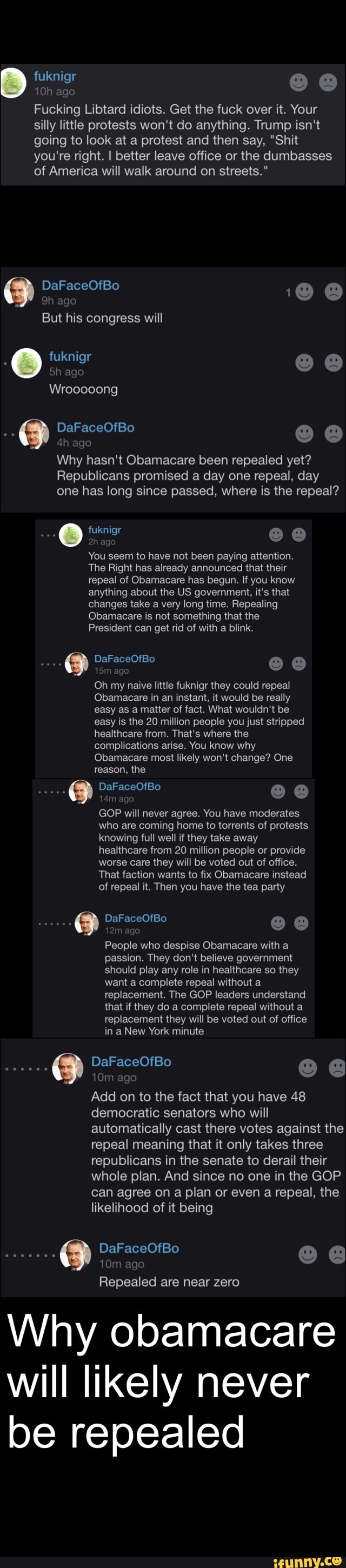Viewport: 346px width, 1568px height.
Task: Frown at the "Wrooooong" reply
Action: (333, 363)
